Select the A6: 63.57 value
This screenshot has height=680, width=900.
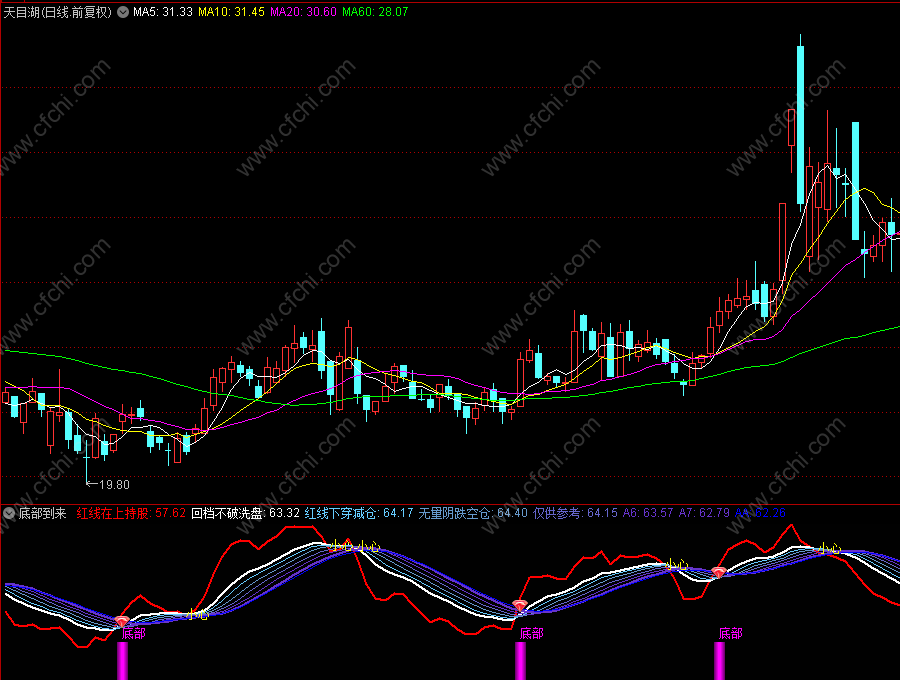[x=648, y=513]
